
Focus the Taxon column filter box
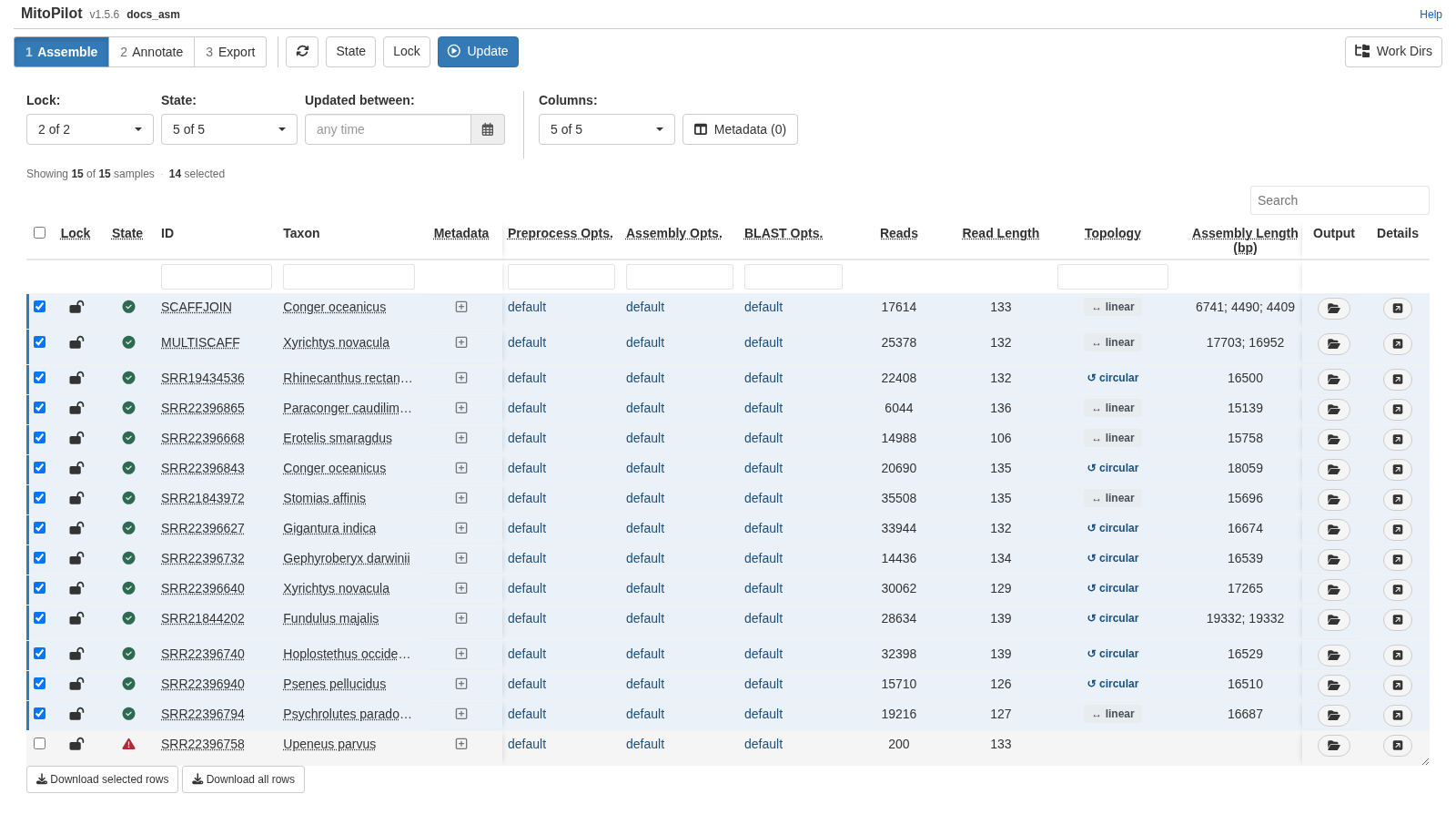(x=349, y=277)
